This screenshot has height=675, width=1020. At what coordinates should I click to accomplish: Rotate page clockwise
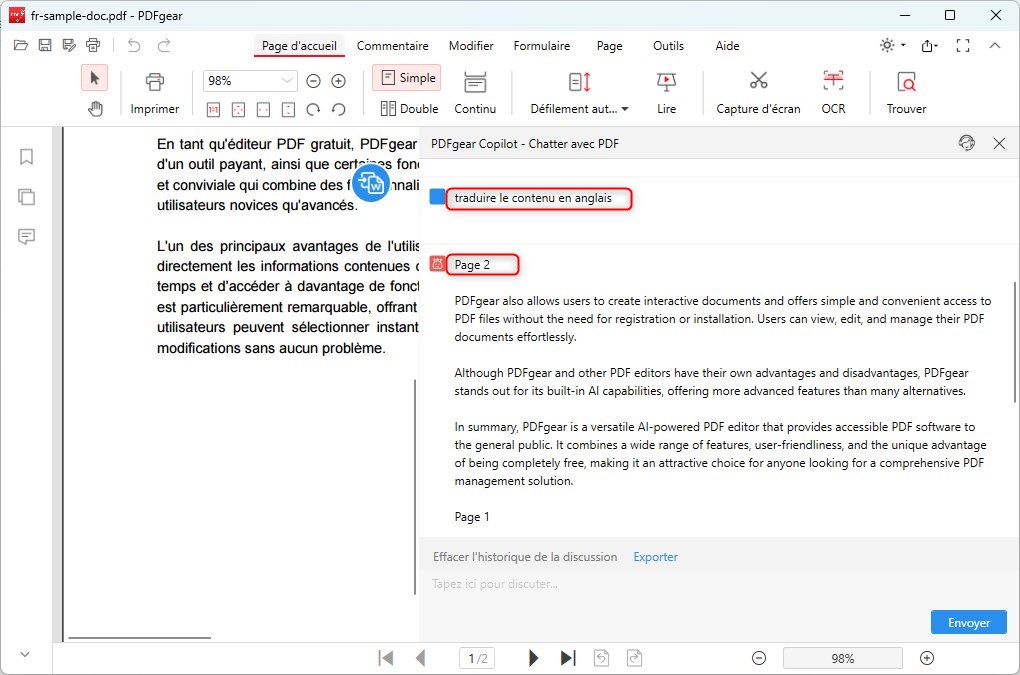click(x=313, y=110)
